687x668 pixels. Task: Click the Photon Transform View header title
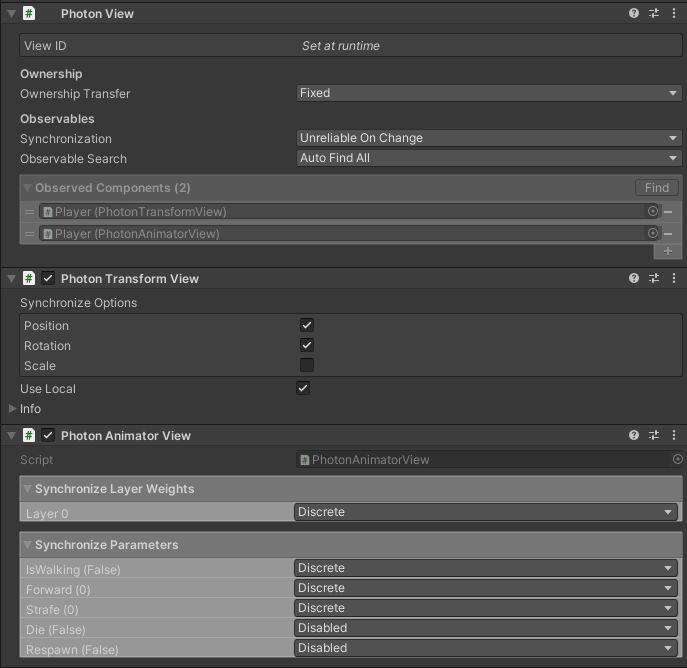[130, 279]
